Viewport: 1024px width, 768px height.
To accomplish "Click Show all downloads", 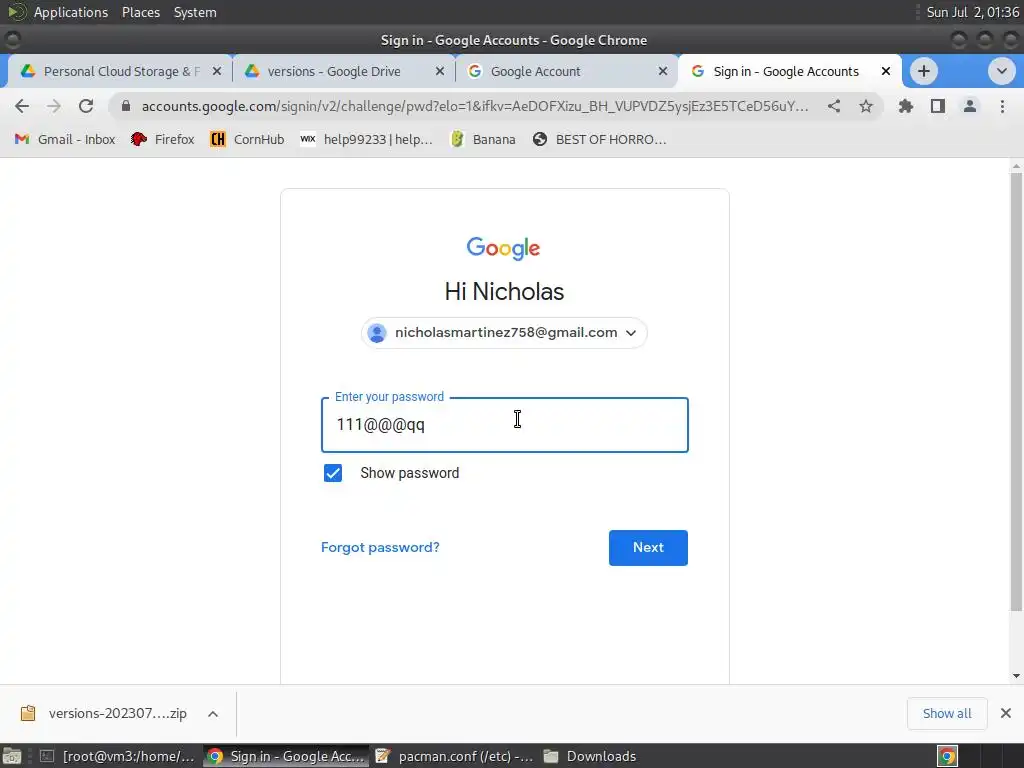I will [x=947, y=713].
